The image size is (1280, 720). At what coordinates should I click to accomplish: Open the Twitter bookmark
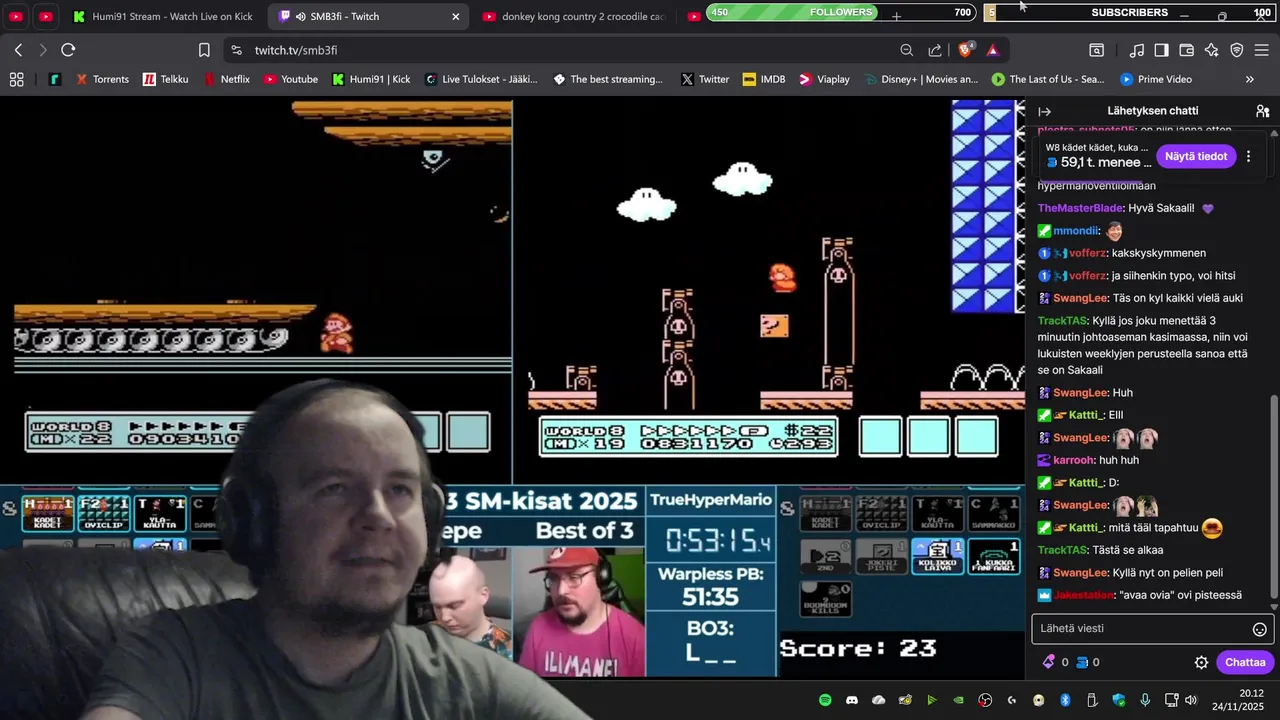tap(705, 79)
